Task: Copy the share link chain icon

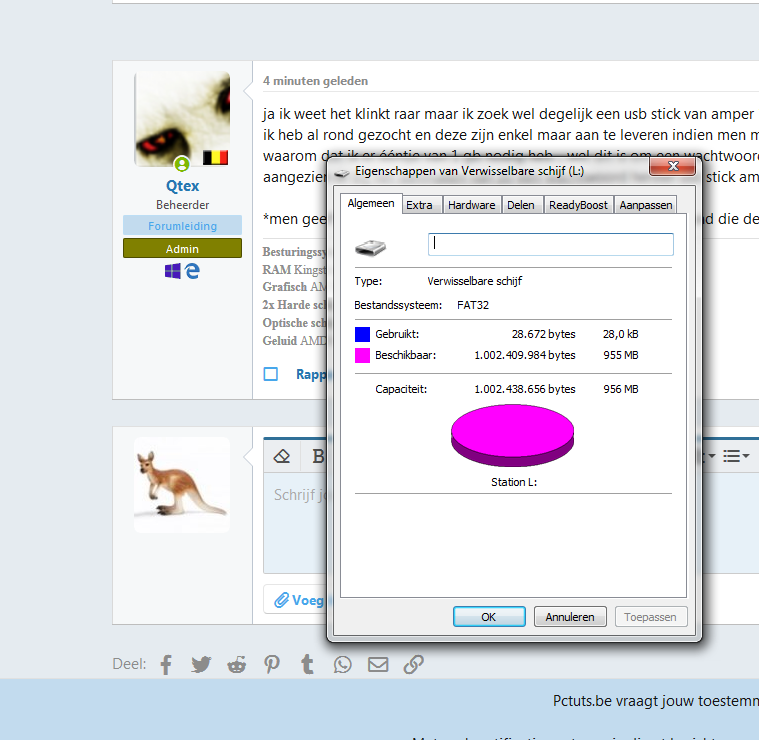Action: pos(413,664)
